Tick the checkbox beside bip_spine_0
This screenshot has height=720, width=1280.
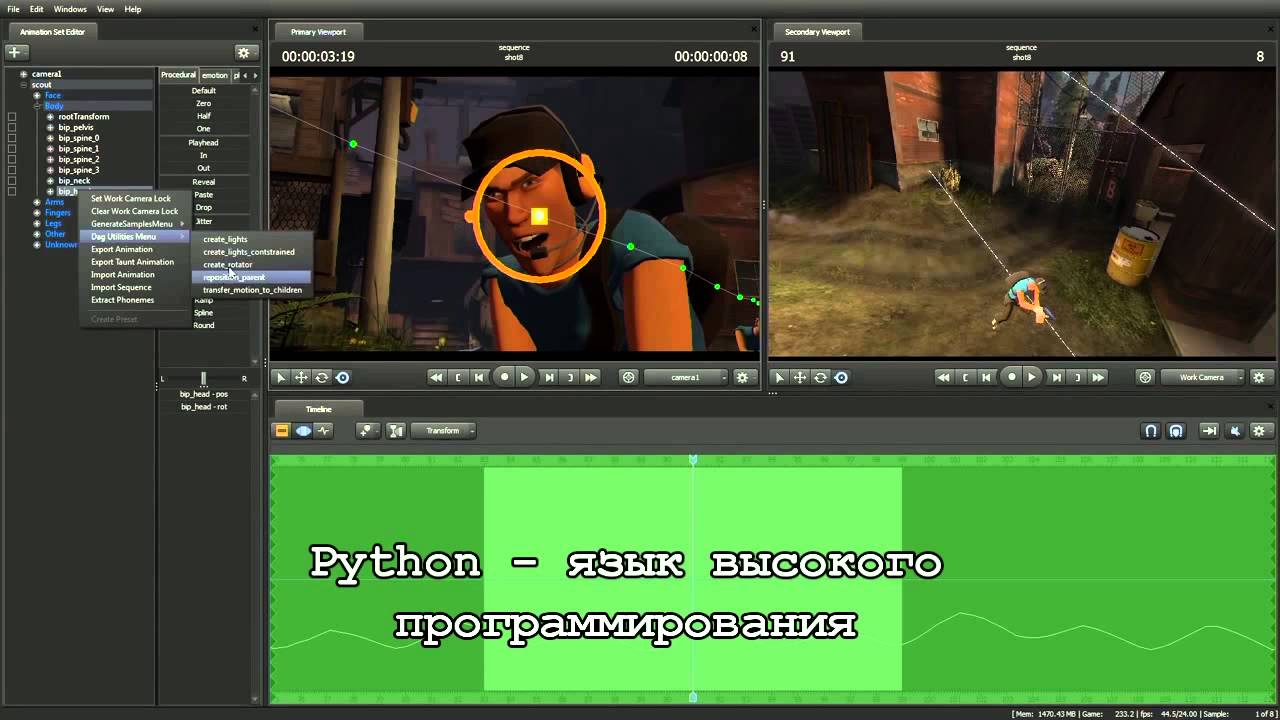coord(12,138)
